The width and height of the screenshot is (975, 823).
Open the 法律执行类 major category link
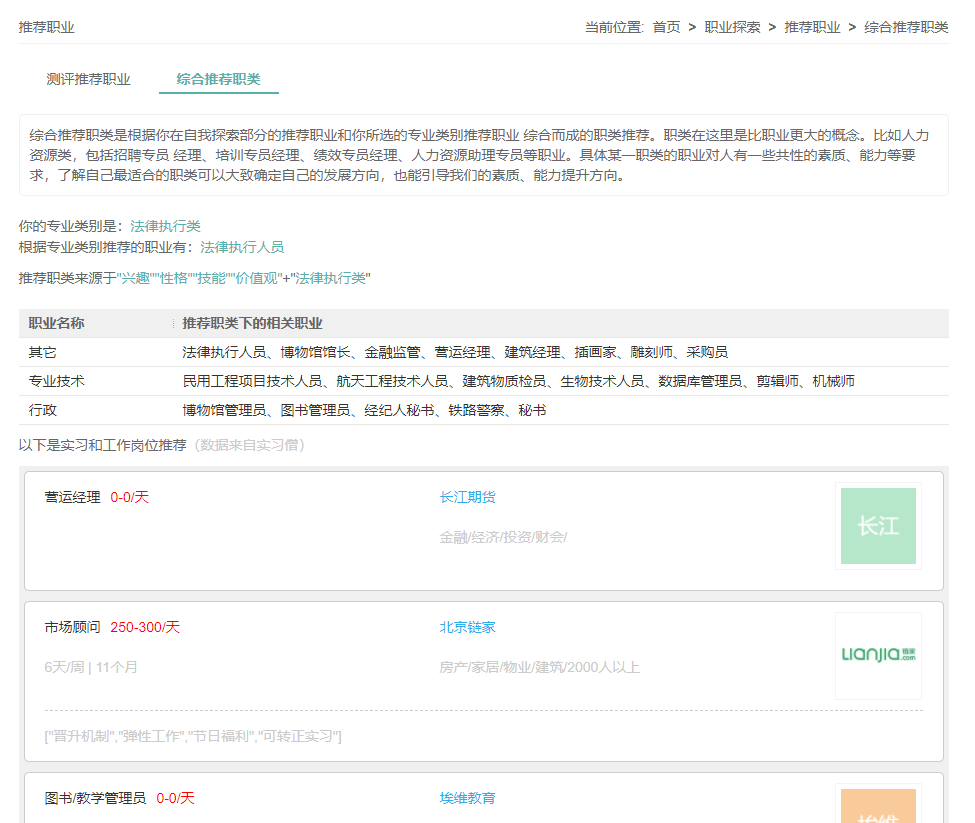[x=165, y=226]
